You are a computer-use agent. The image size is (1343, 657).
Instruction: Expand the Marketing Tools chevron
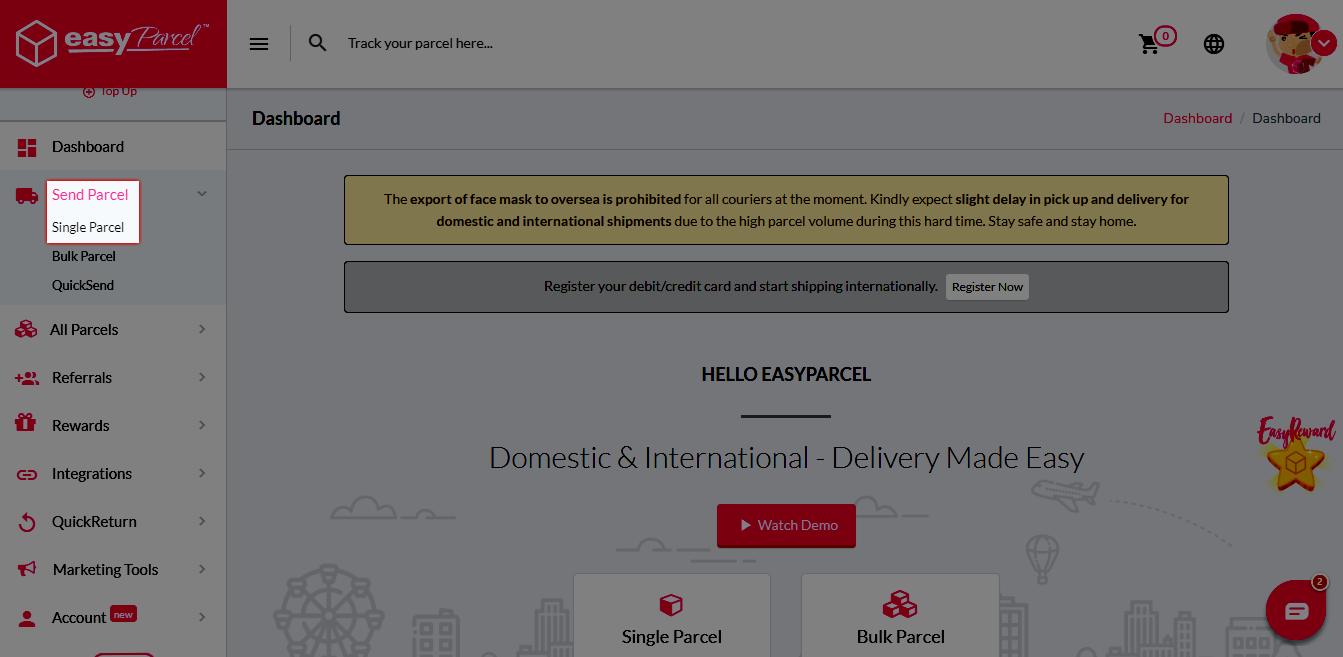pos(202,569)
